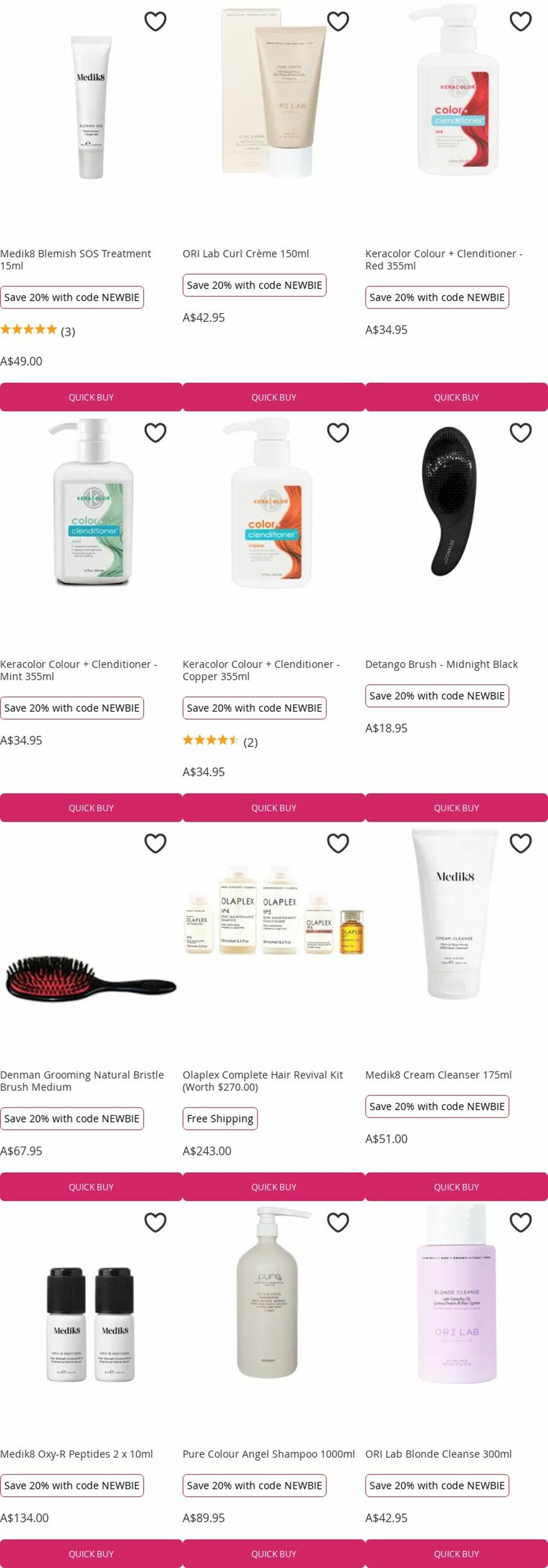
Task: Favorite the Medik8 Cream Cleanser heart icon
Action: pos(521,843)
